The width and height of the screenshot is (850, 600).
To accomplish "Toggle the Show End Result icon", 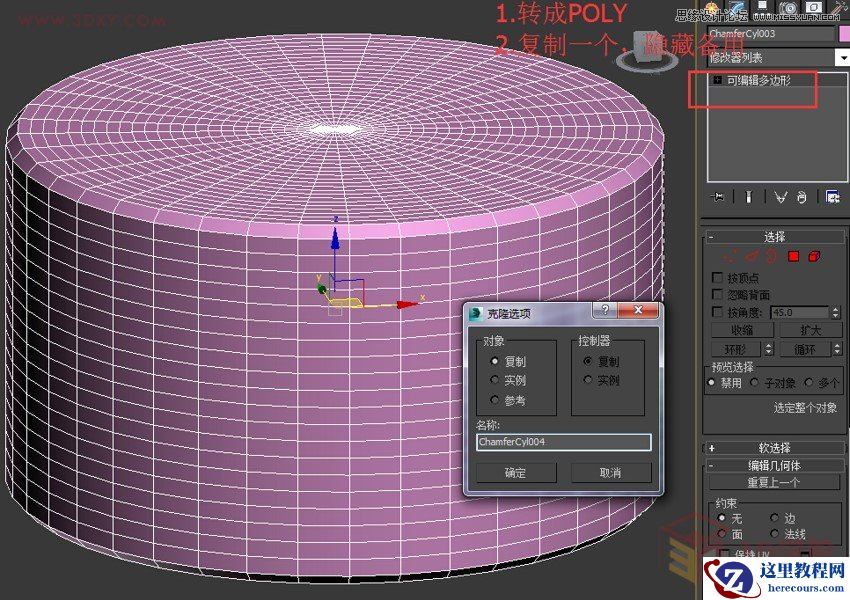I will [x=748, y=197].
